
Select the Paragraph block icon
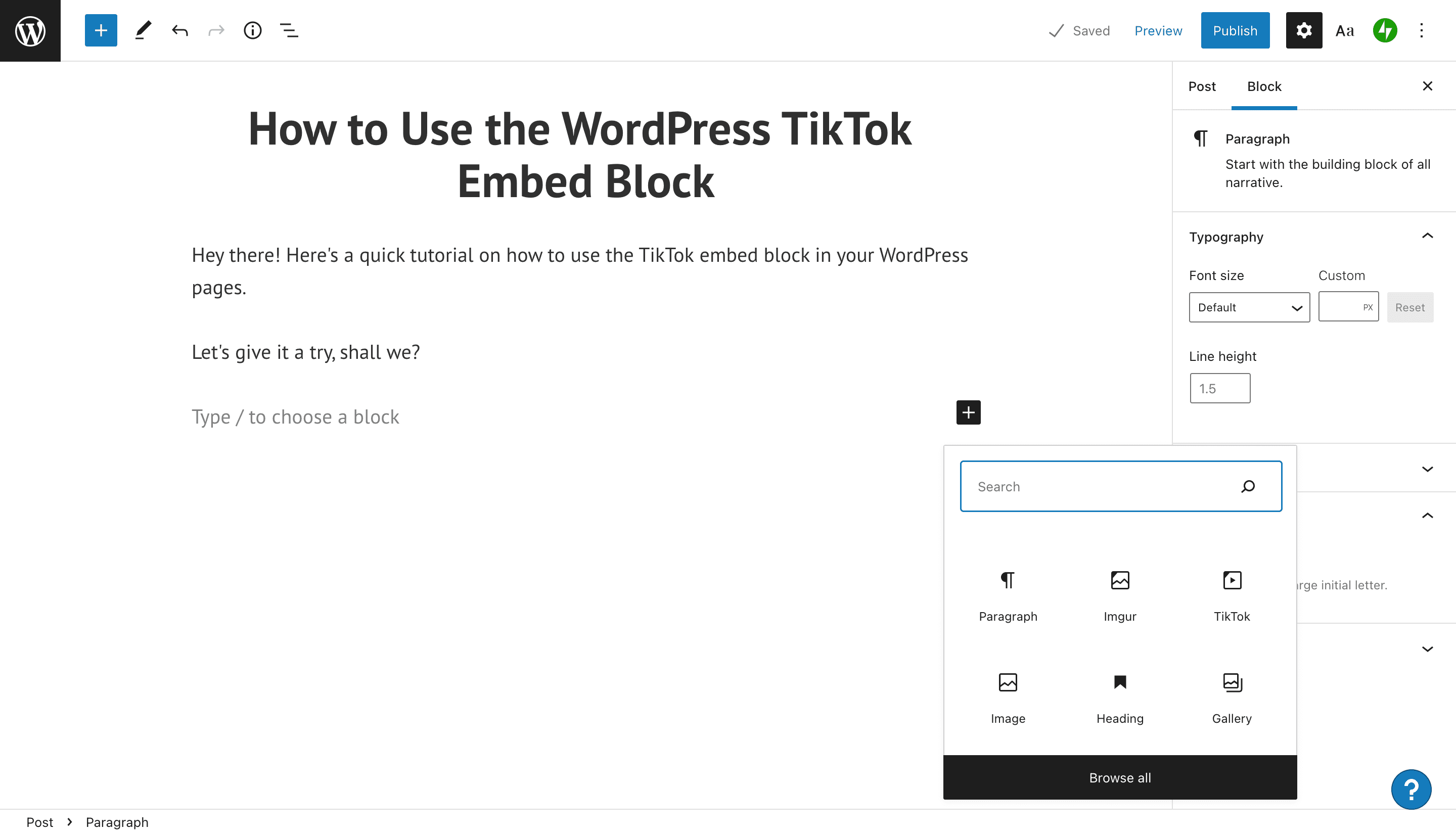[x=1008, y=580]
